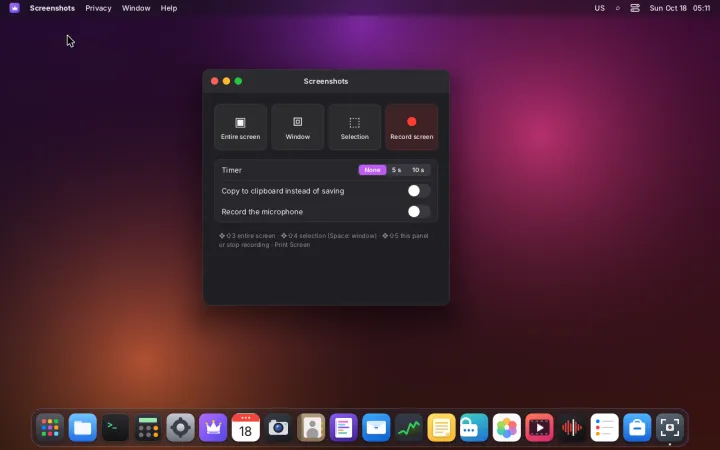The image size is (720, 450).
Task: Open System Settings gear in dock
Action: 180,428
